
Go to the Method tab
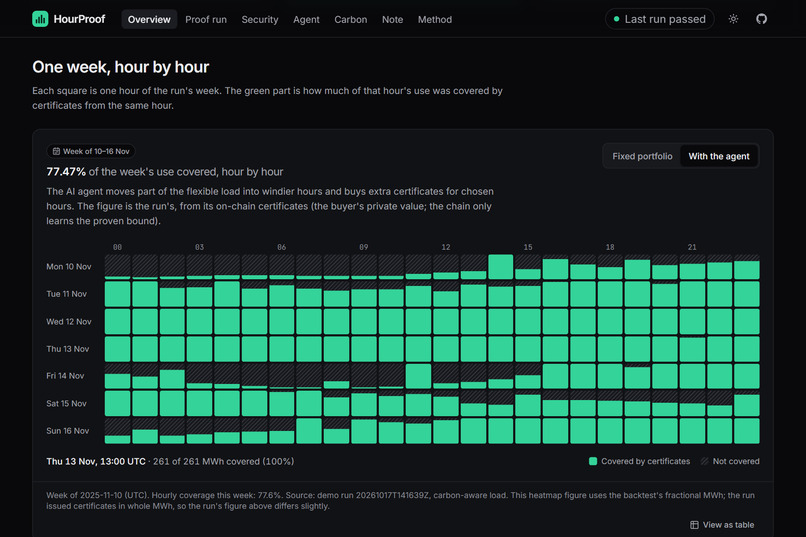pos(435,20)
